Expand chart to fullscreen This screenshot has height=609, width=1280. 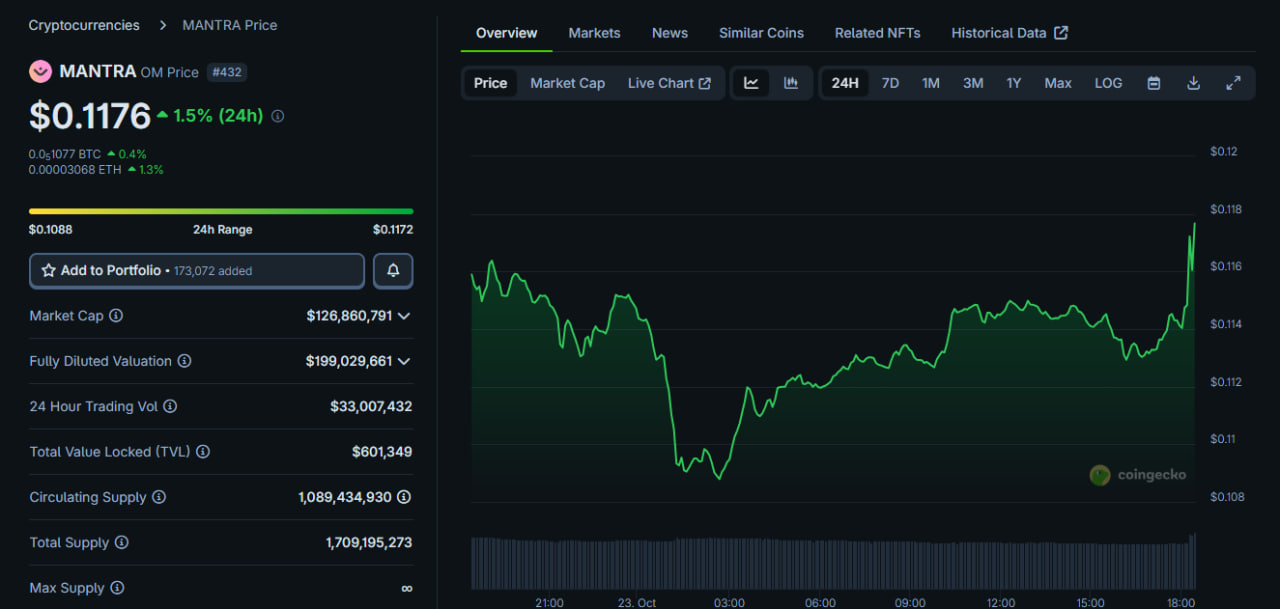[1233, 83]
